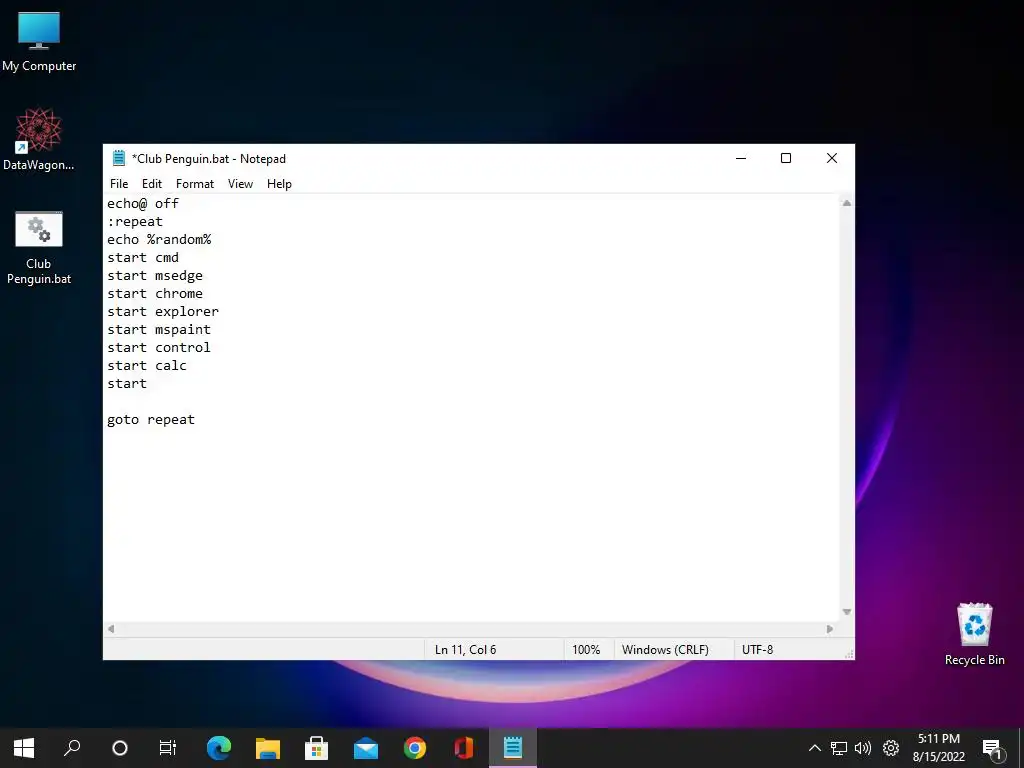The height and width of the screenshot is (768, 1024).
Task: Click on the 'echo@ off' line
Action: tap(143, 203)
